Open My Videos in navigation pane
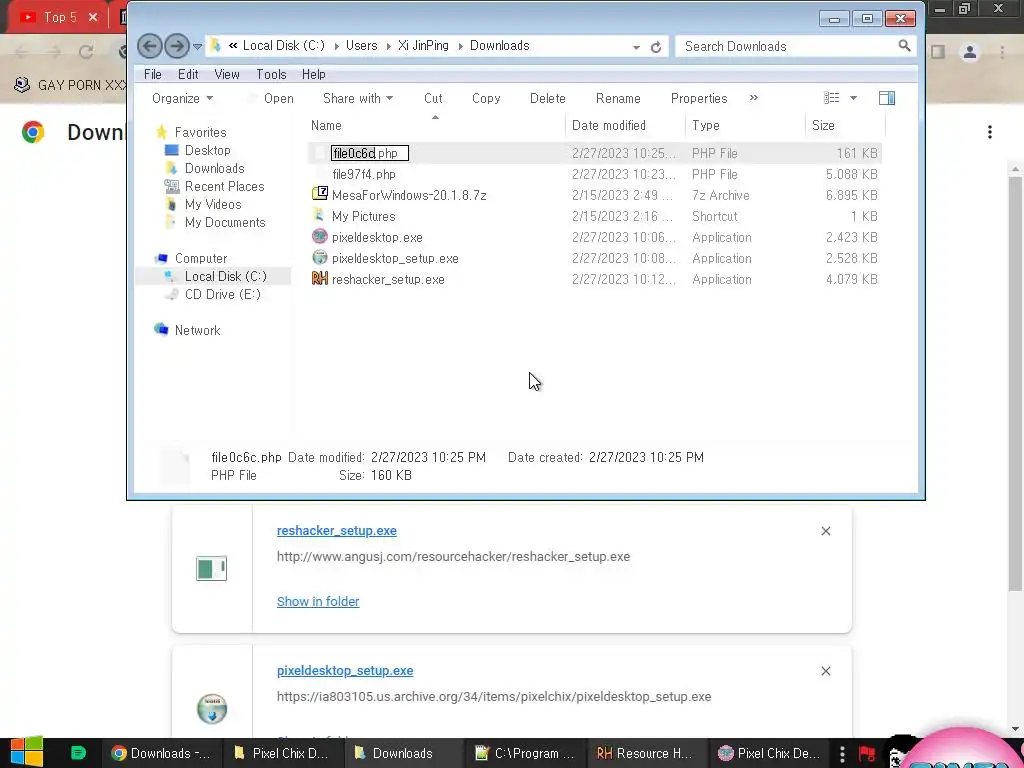The image size is (1024, 768). click(x=213, y=204)
